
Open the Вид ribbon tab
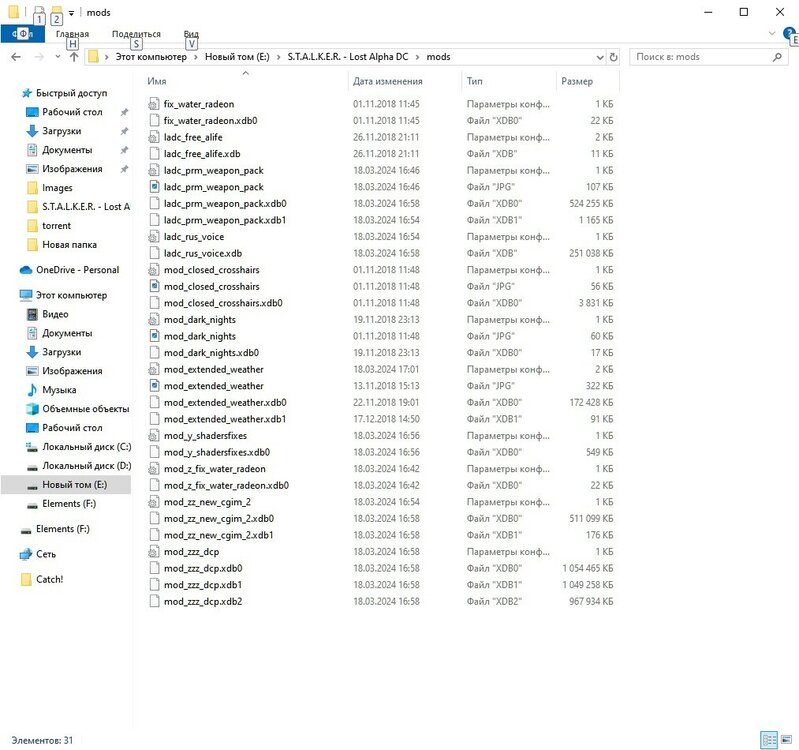pos(191,34)
